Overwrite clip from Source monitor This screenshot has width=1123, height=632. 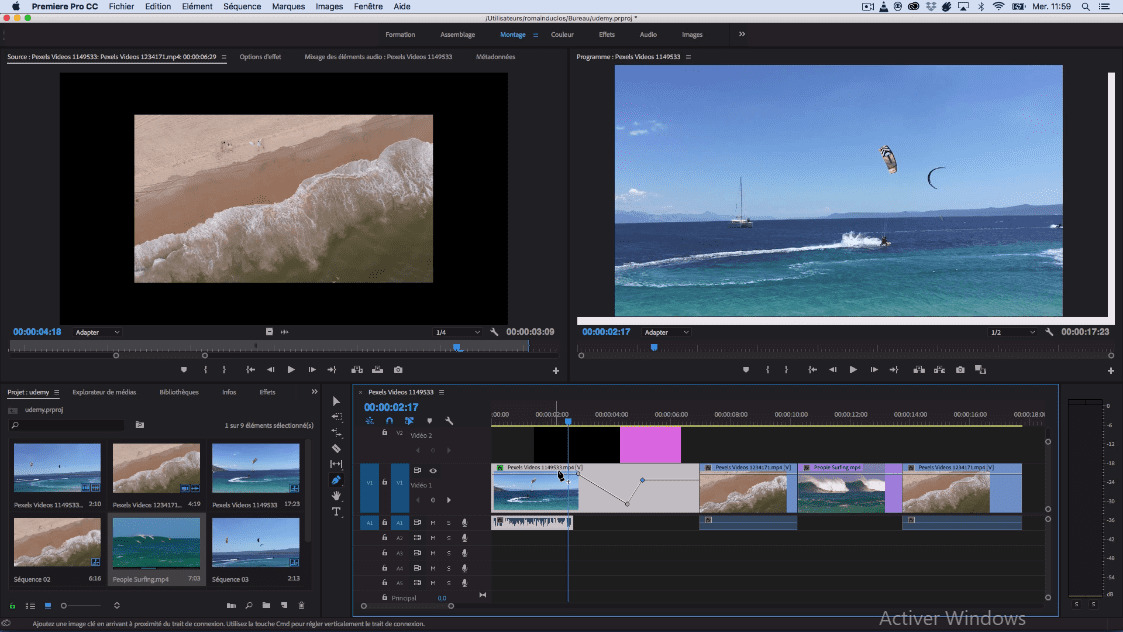tap(377, 370)
